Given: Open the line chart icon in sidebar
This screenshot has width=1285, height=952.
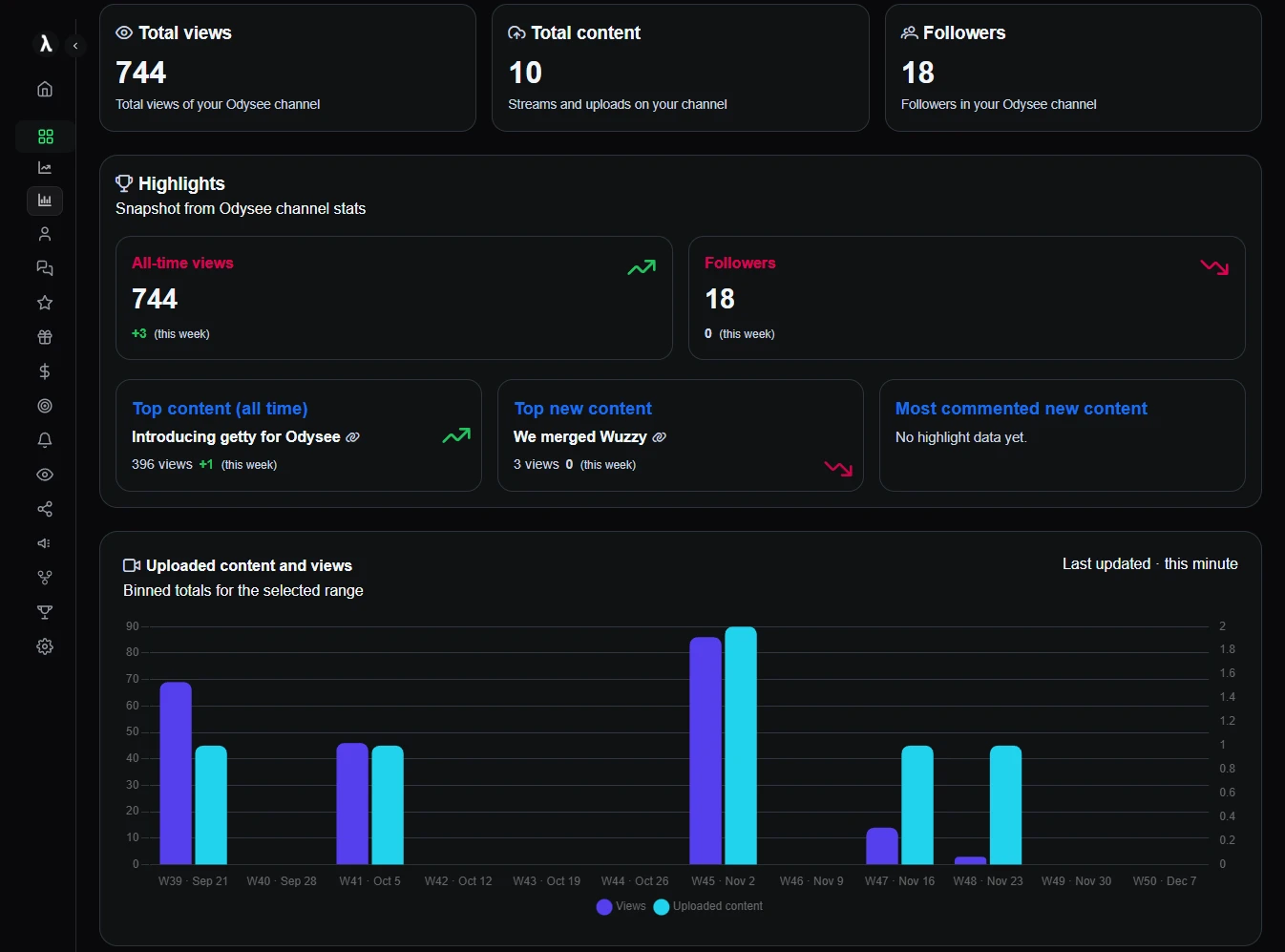Looking at the screenshot, I should tap(45, 168).
